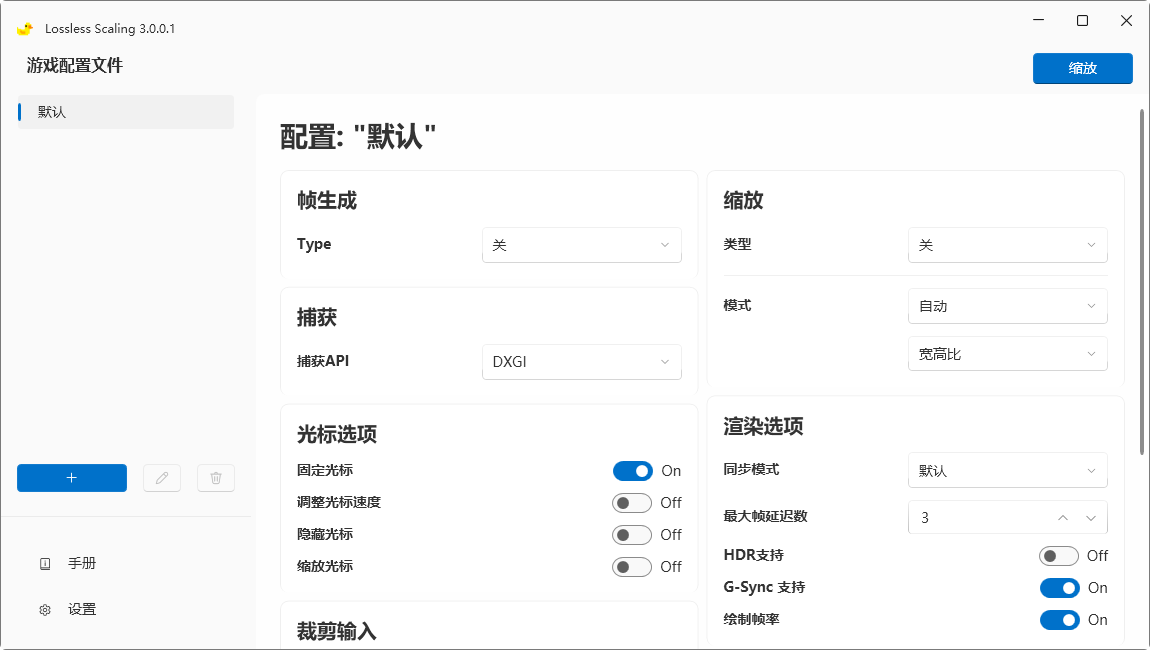Image resolution: width=1150 pixels, height=650 pixels.
Task: Disable the 固定光标 toggle
Action: (632, 470)
